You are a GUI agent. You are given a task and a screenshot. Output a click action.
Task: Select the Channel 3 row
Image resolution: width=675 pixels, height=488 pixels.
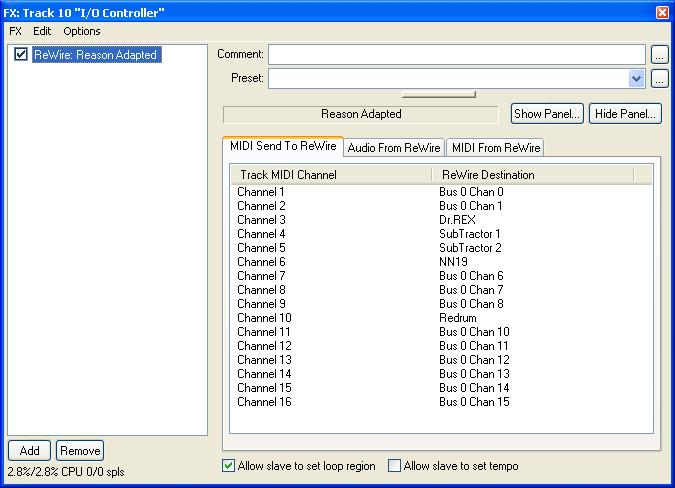tap(441, 220)
